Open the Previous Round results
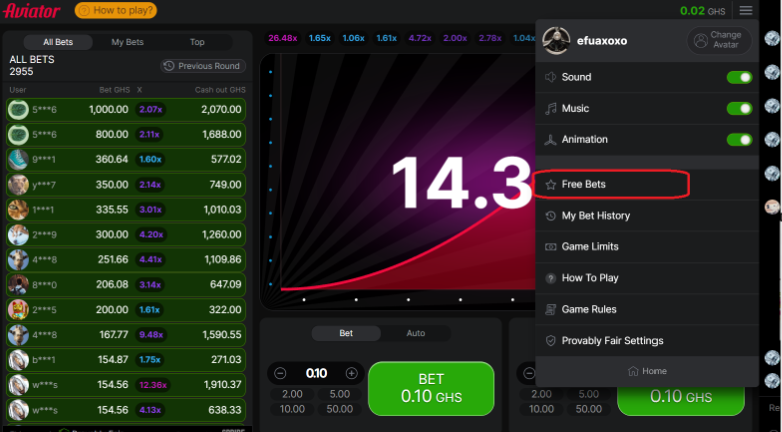Screen dimensions: 782x432 pyautogui.click(x=203, y=66)
